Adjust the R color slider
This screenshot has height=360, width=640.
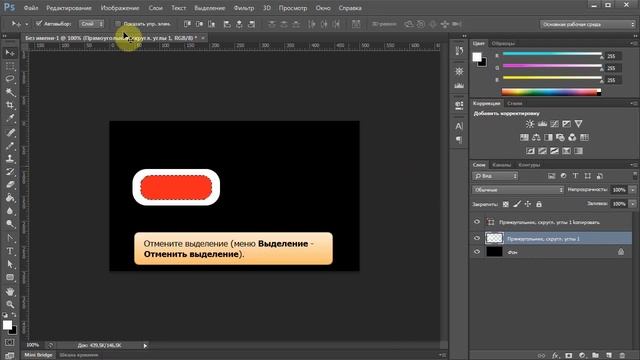point(552,54)
